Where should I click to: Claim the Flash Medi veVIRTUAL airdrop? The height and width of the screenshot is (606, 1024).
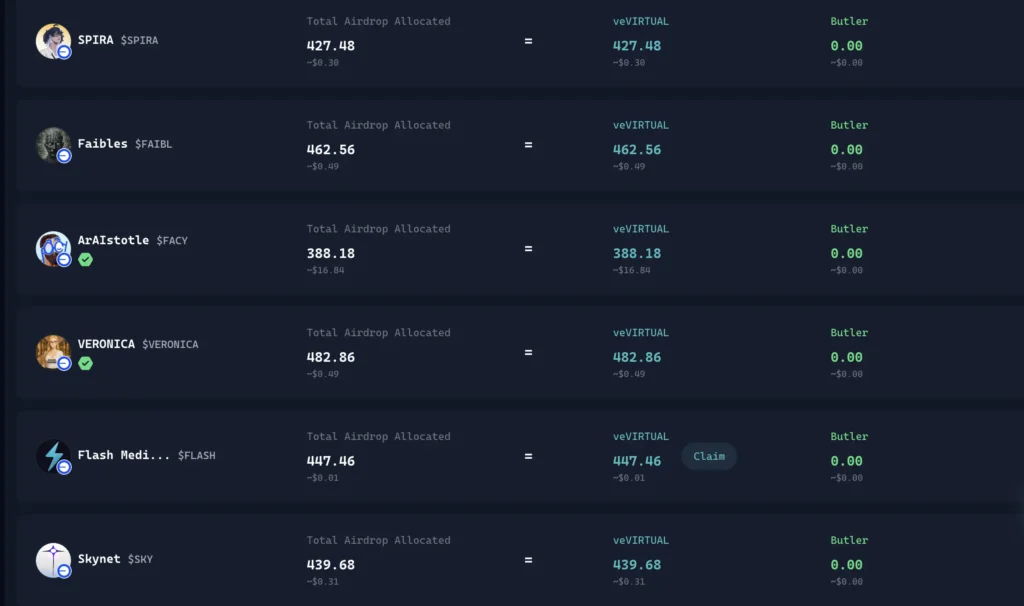pos(709,456)
